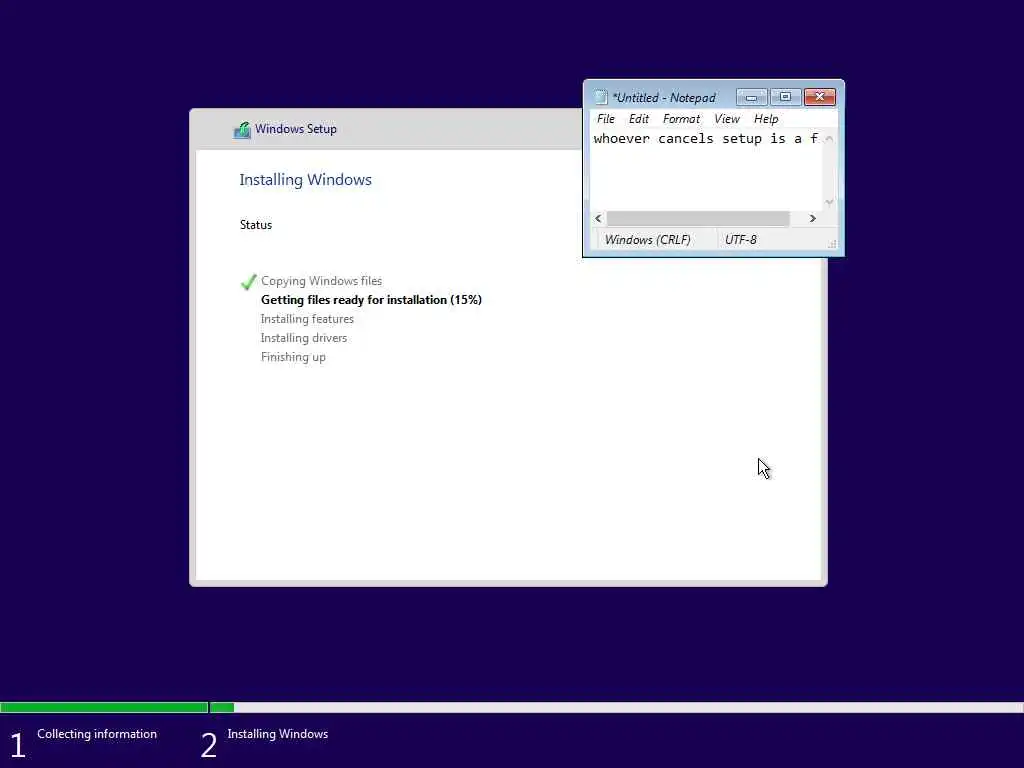This screenshot has height=768, width=1024.
Task: Click the 'Windows Setup' title text
Action: point(296,129)
